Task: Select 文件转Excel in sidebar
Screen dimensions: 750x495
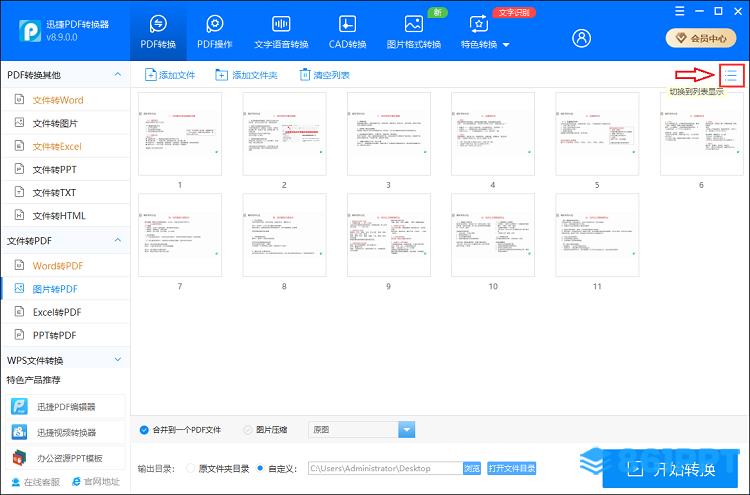Action: coord(66,146)
